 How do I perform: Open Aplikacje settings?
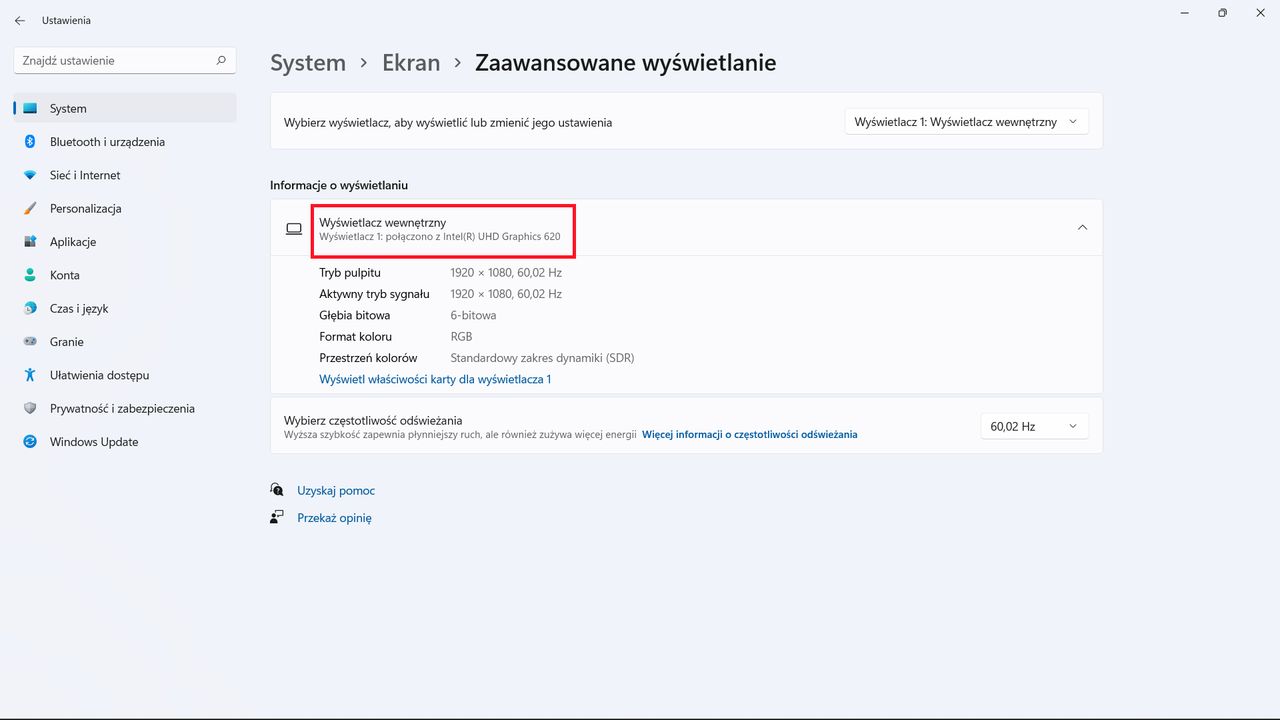73,241
